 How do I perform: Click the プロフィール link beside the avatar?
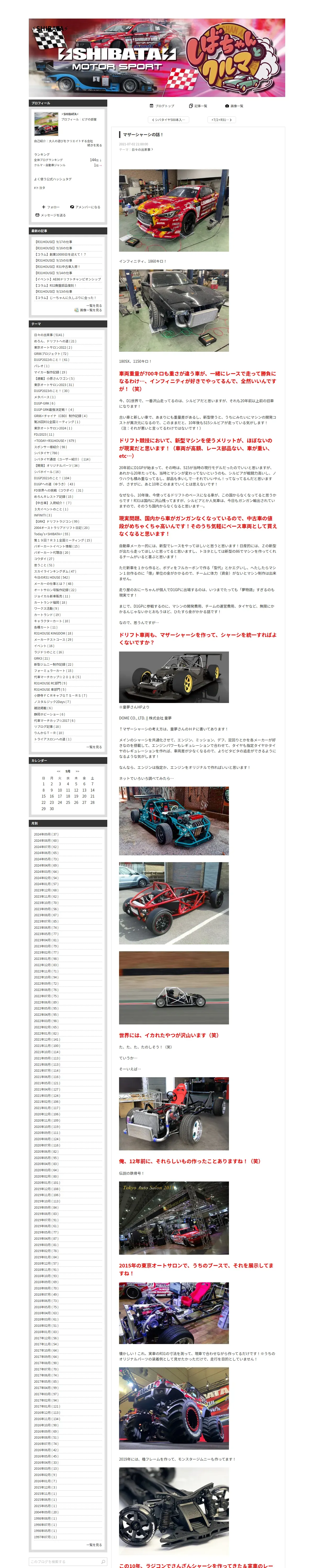pyautogui.click(x=70, y=119)
